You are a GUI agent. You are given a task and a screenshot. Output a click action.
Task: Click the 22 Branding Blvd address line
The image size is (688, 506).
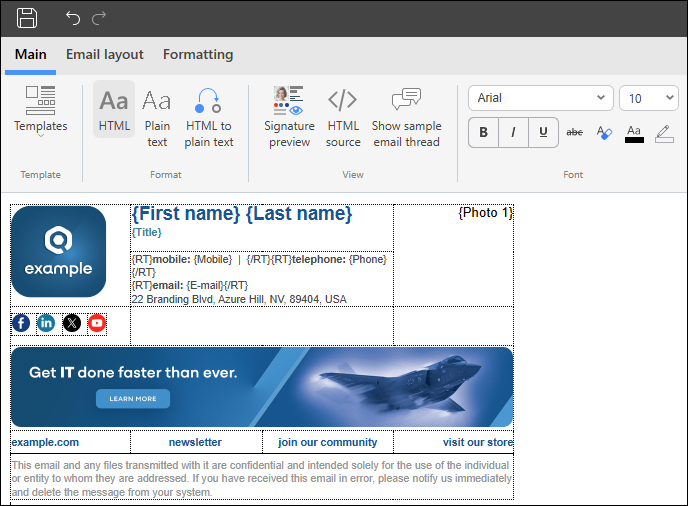tap(239, 299)
